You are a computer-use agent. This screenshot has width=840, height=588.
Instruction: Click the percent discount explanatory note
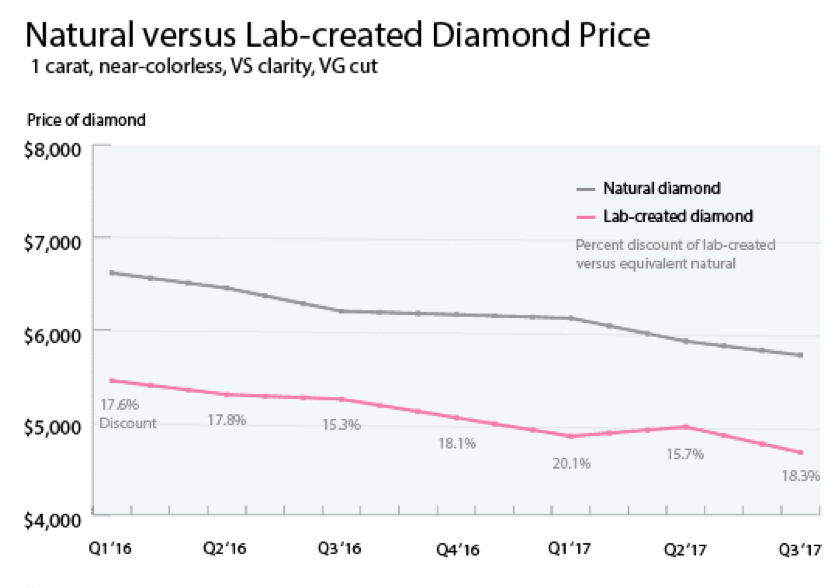pos(676,254)
